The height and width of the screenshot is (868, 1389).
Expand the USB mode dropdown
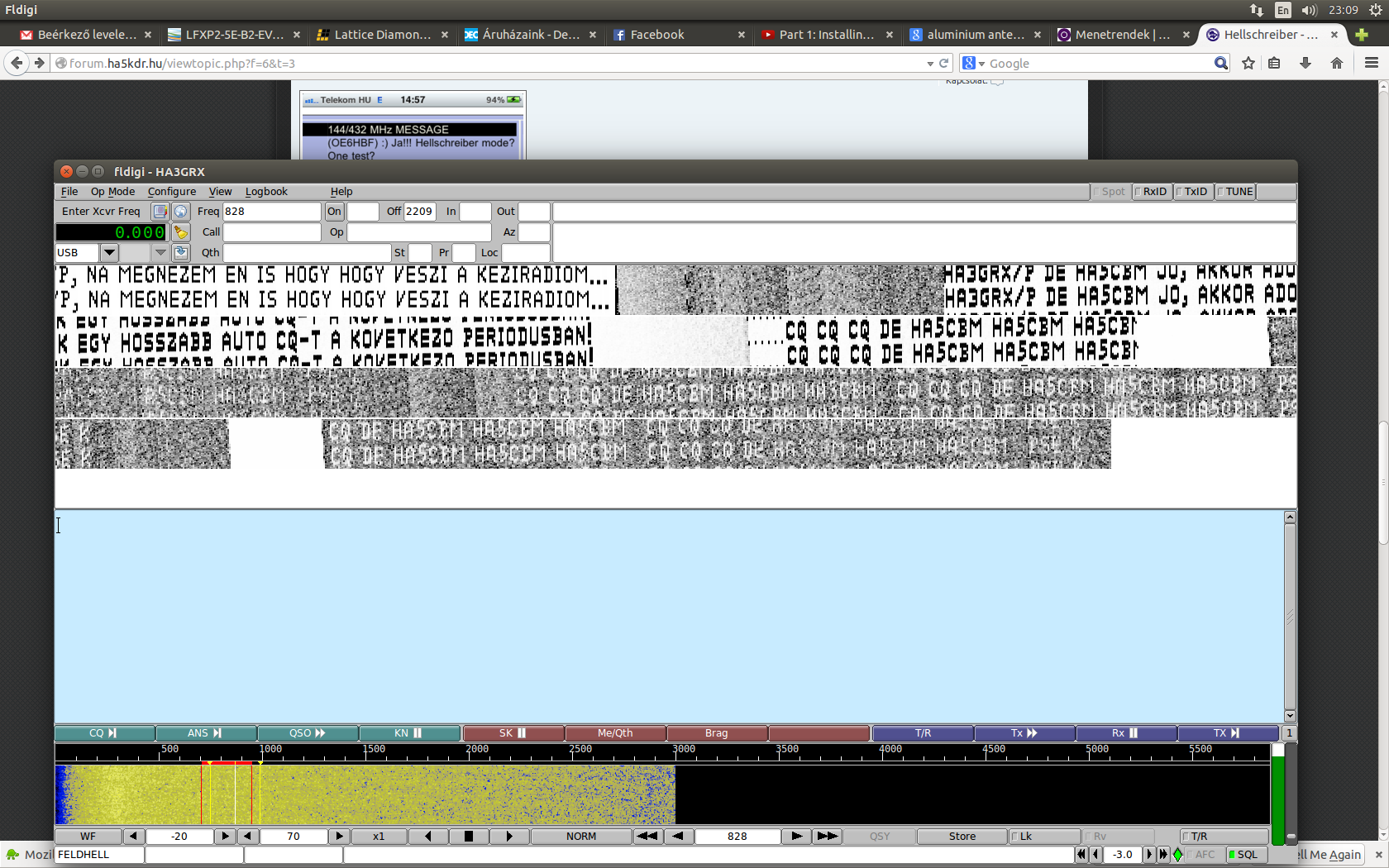click(x=109, y=253)
